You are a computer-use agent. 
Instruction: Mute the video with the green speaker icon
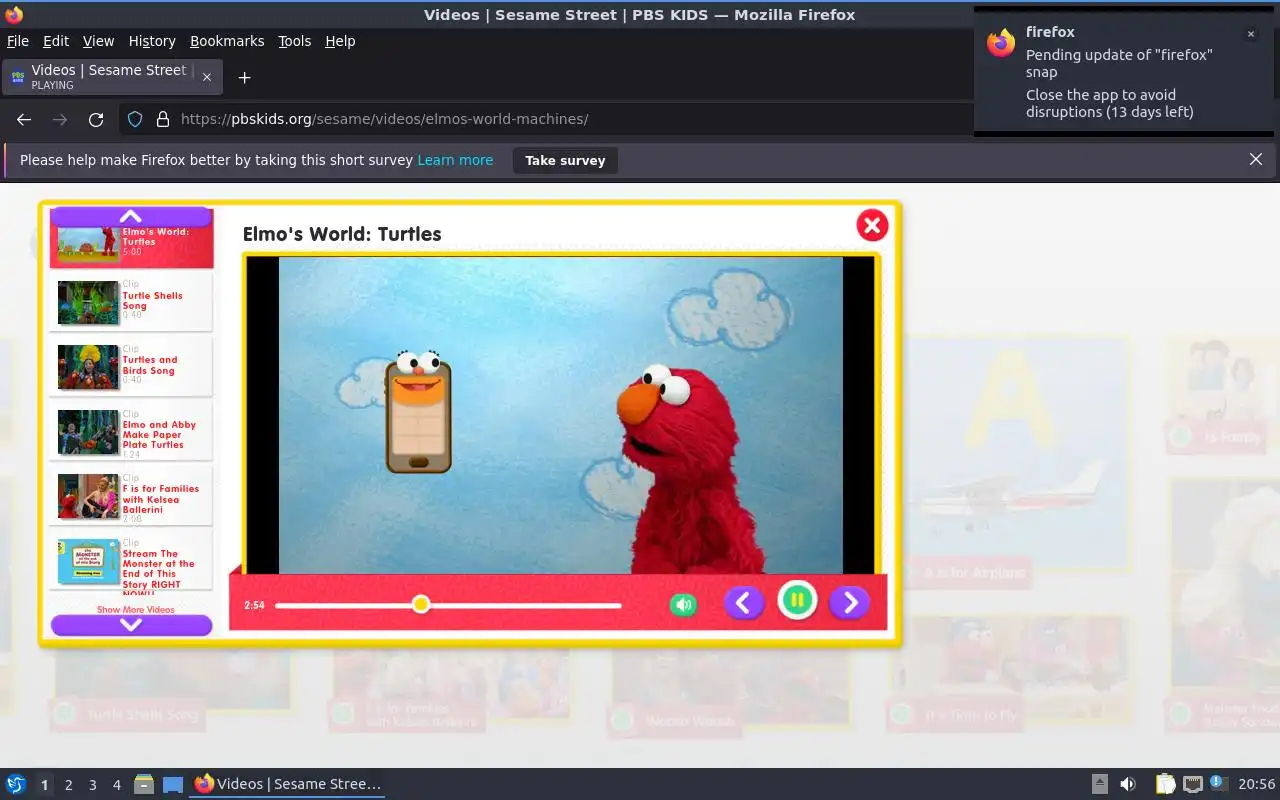[683, 604]
